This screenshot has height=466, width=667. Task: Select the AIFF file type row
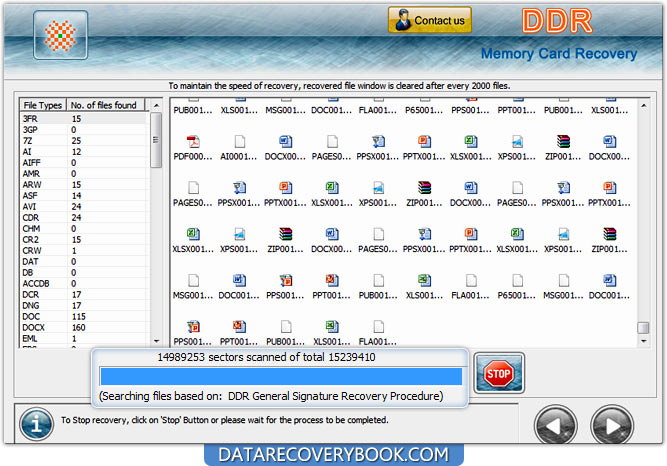(84, 163)
